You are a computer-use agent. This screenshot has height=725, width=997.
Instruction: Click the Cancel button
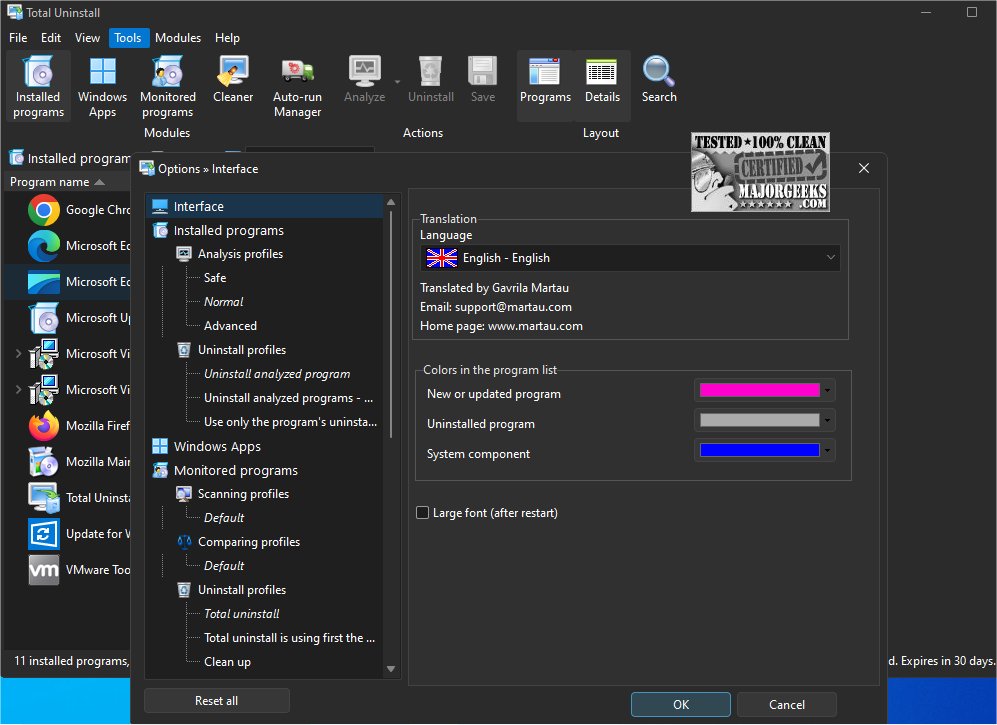(787, 704)
